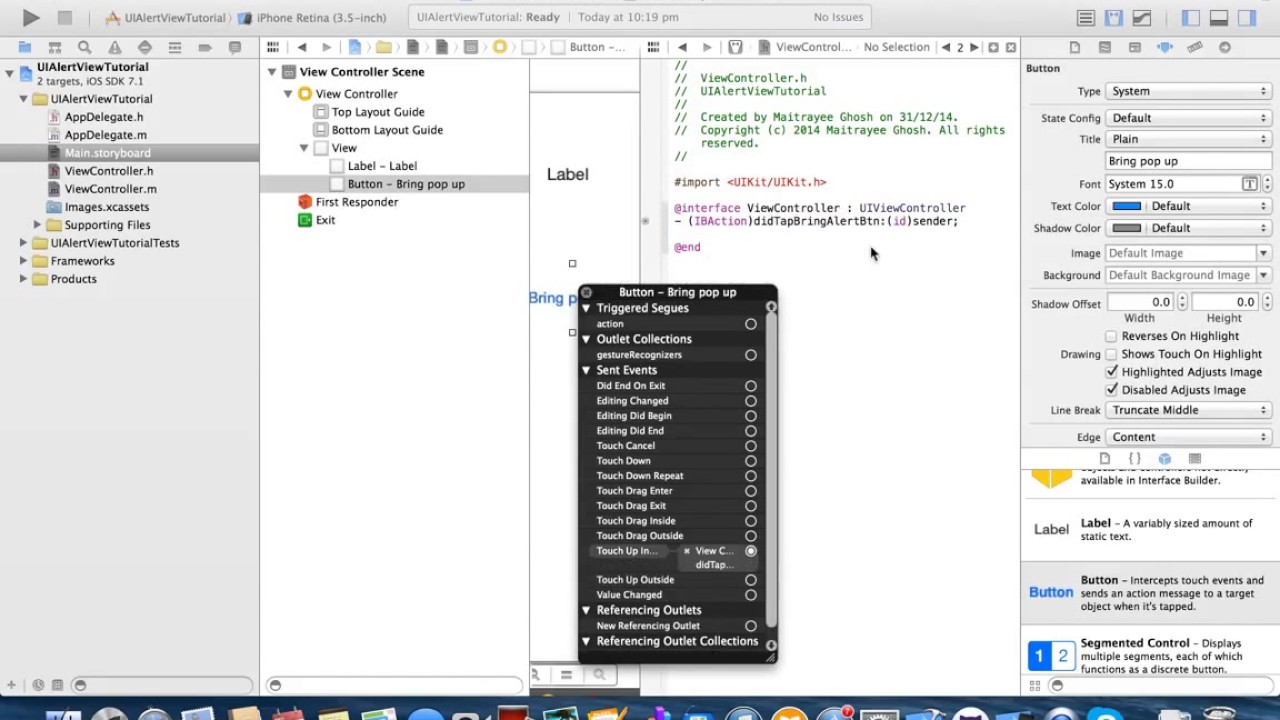
Task: Open the File Template library
Action: 1105,458
